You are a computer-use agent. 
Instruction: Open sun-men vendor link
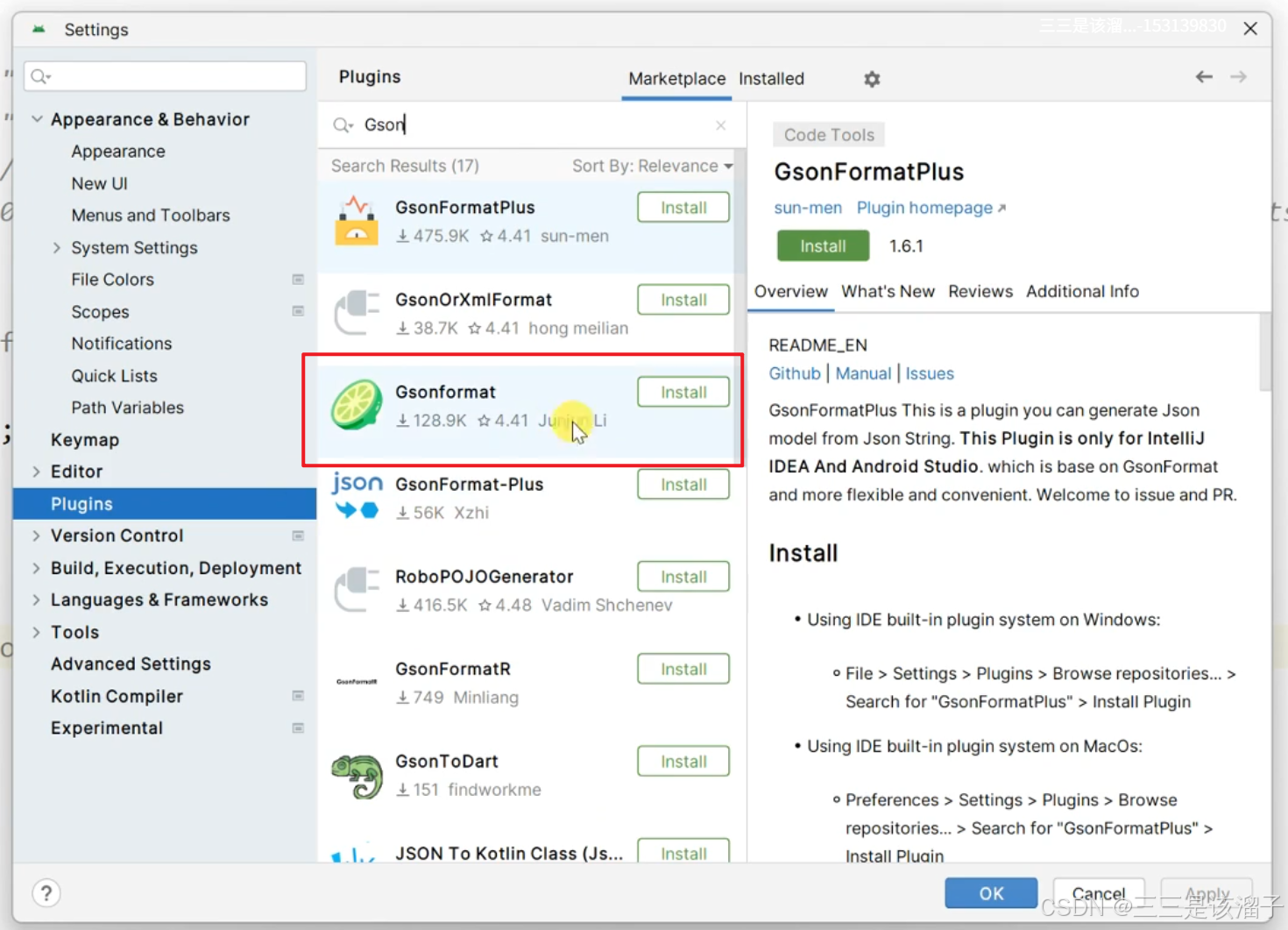[x=808, y=208]
